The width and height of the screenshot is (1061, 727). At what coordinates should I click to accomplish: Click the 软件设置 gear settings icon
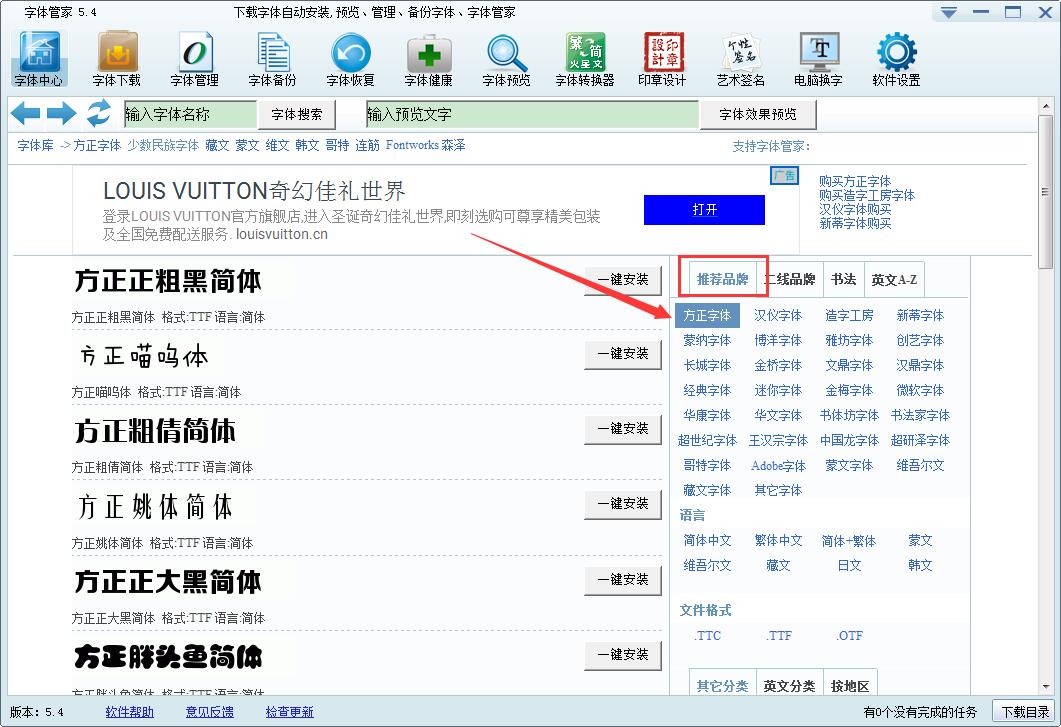tap(896, 58)
